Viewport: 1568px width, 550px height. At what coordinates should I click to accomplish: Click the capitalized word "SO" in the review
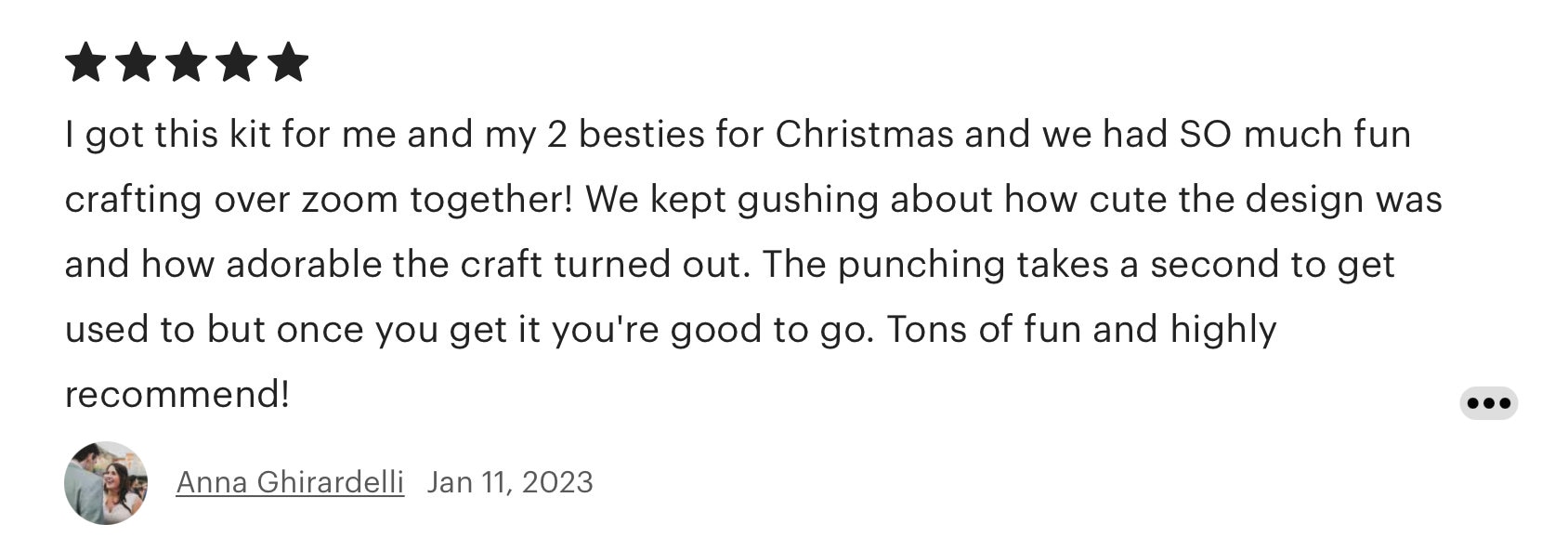coord(1206,135)
